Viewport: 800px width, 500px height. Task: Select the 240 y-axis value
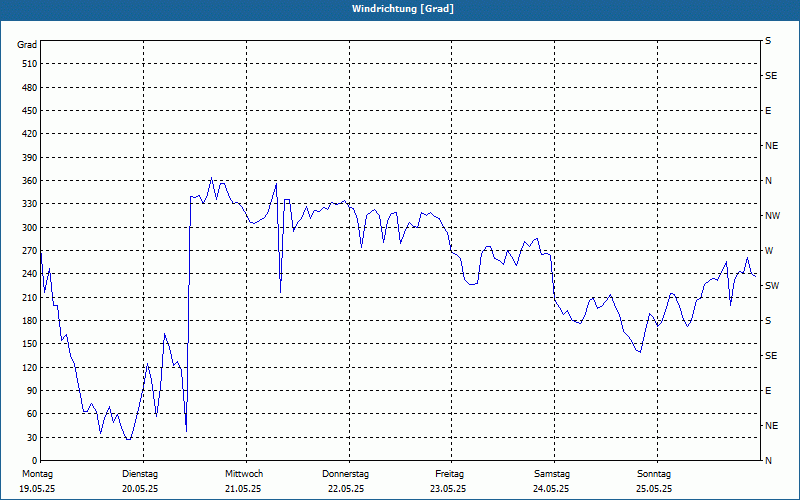pyautogui.click(x=30, y=274)
